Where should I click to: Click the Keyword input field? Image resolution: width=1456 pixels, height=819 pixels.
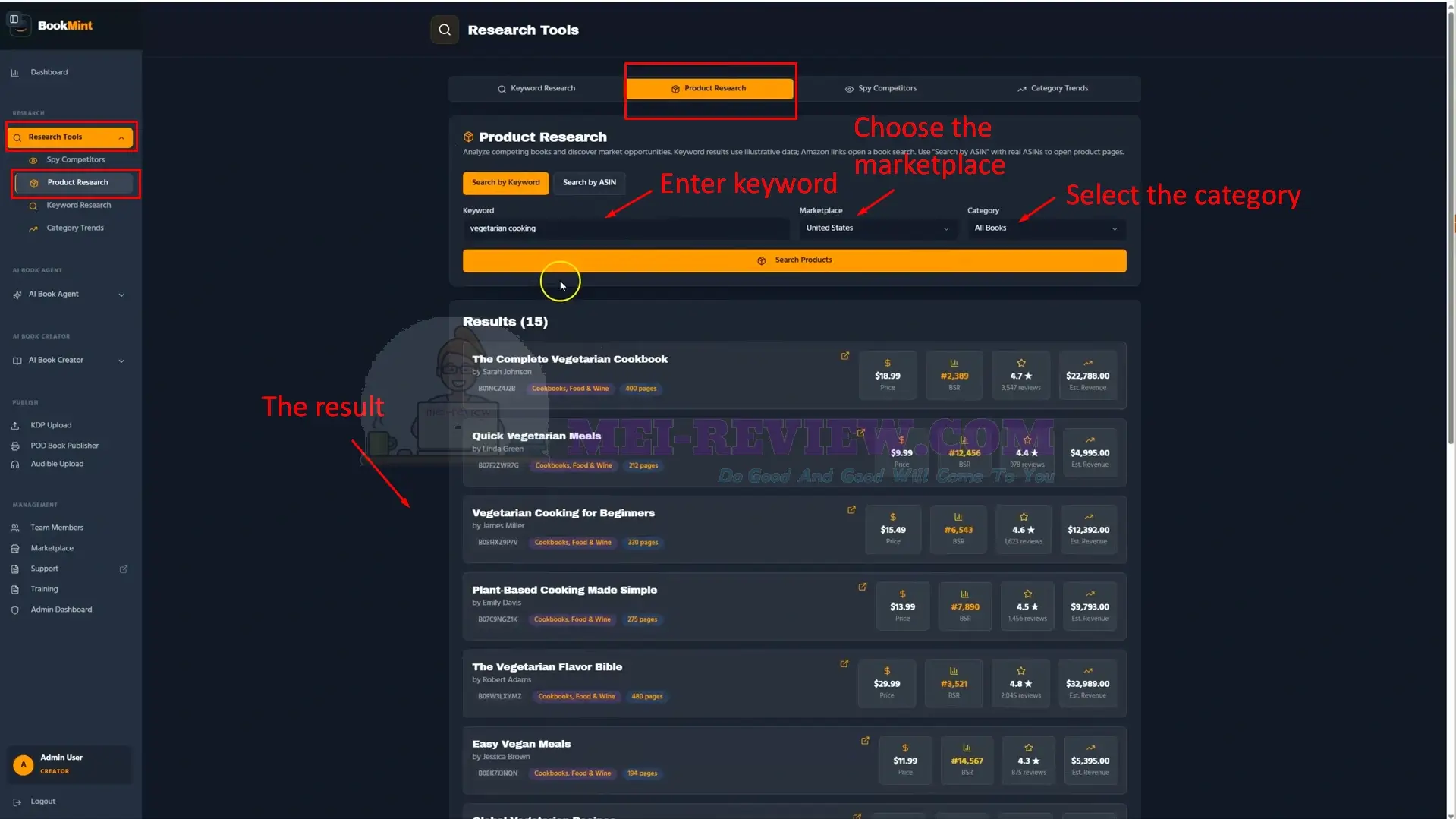pos(626,228)
